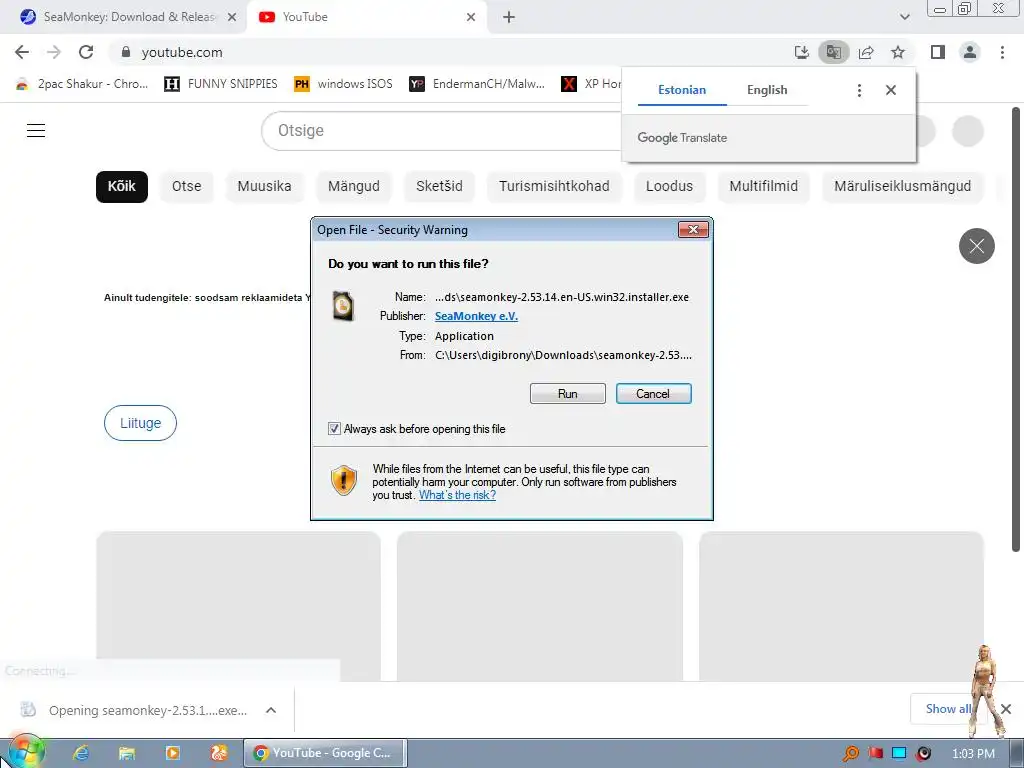
Task: Expand tab search chevron in Chrome title bar
Action: [x=904, y=17]
